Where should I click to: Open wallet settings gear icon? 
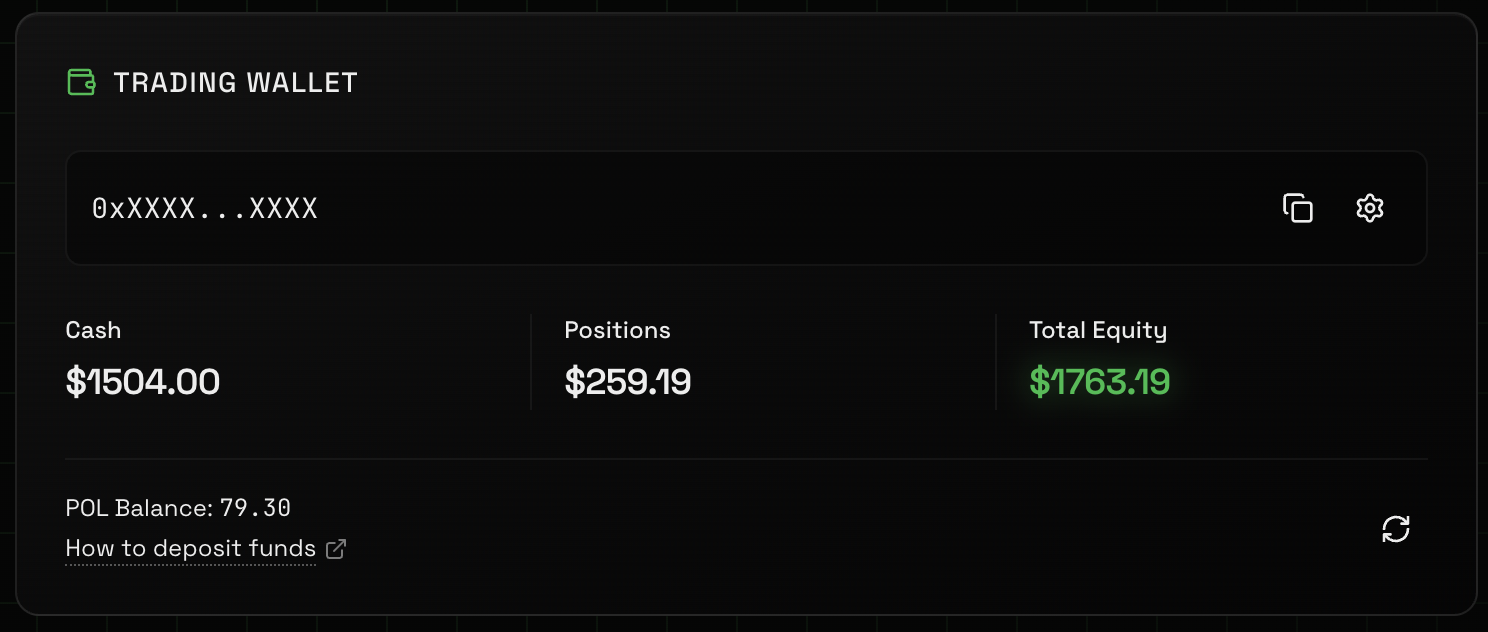(1369, 208)
